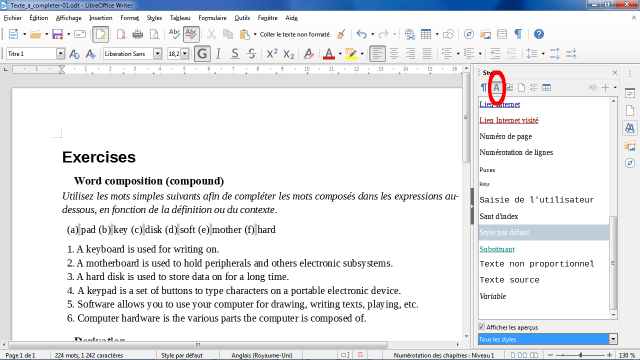Click the Clone formatting brush icon
Viewport: 640px width, 360px height.
[341, 34]
